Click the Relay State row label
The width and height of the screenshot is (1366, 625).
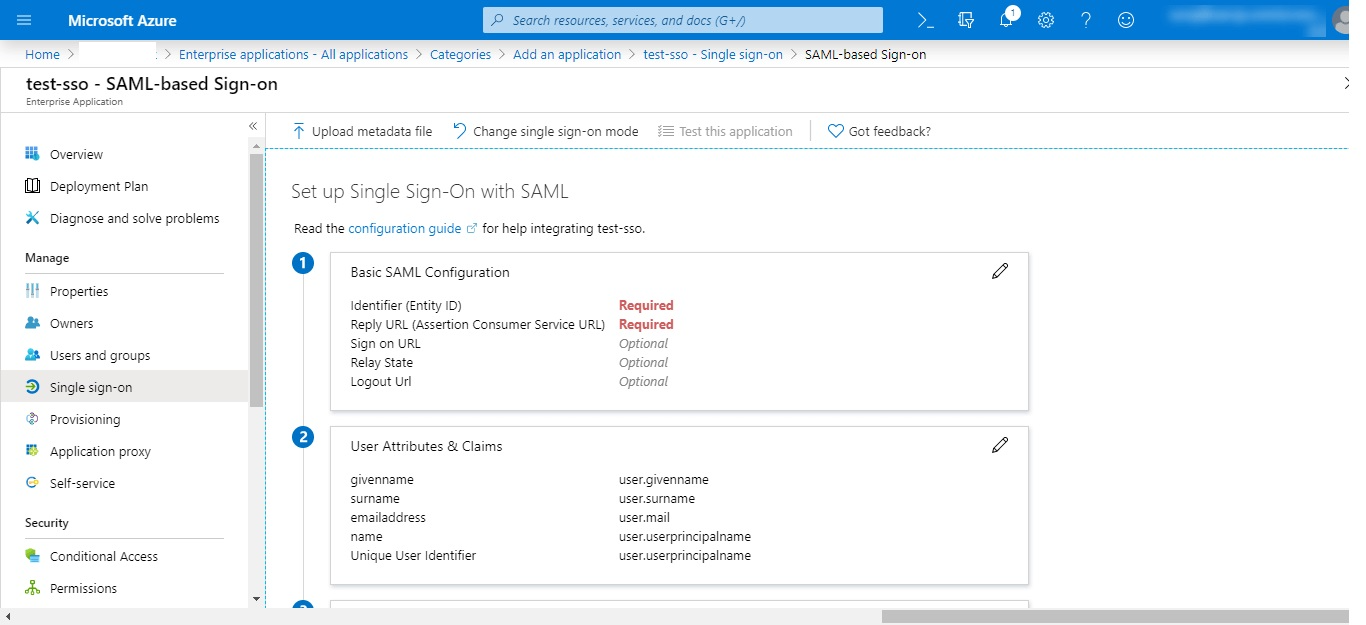click(382, 362)
